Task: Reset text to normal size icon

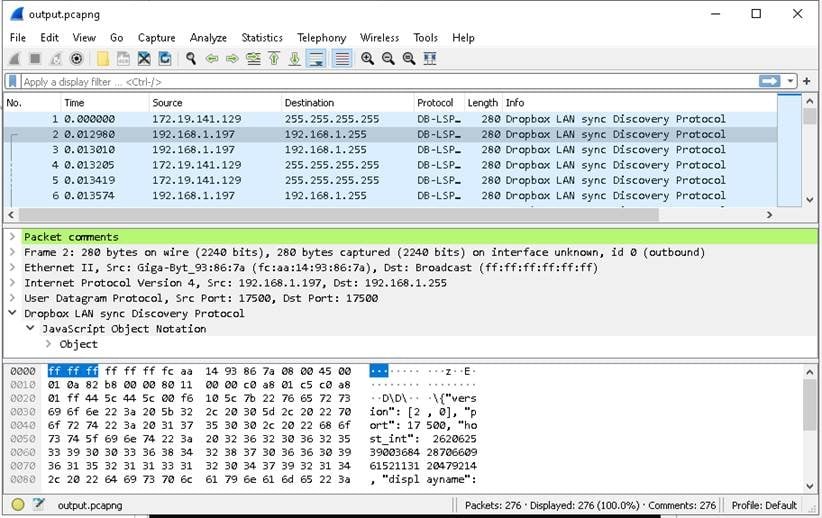Action: coord(409,59)
